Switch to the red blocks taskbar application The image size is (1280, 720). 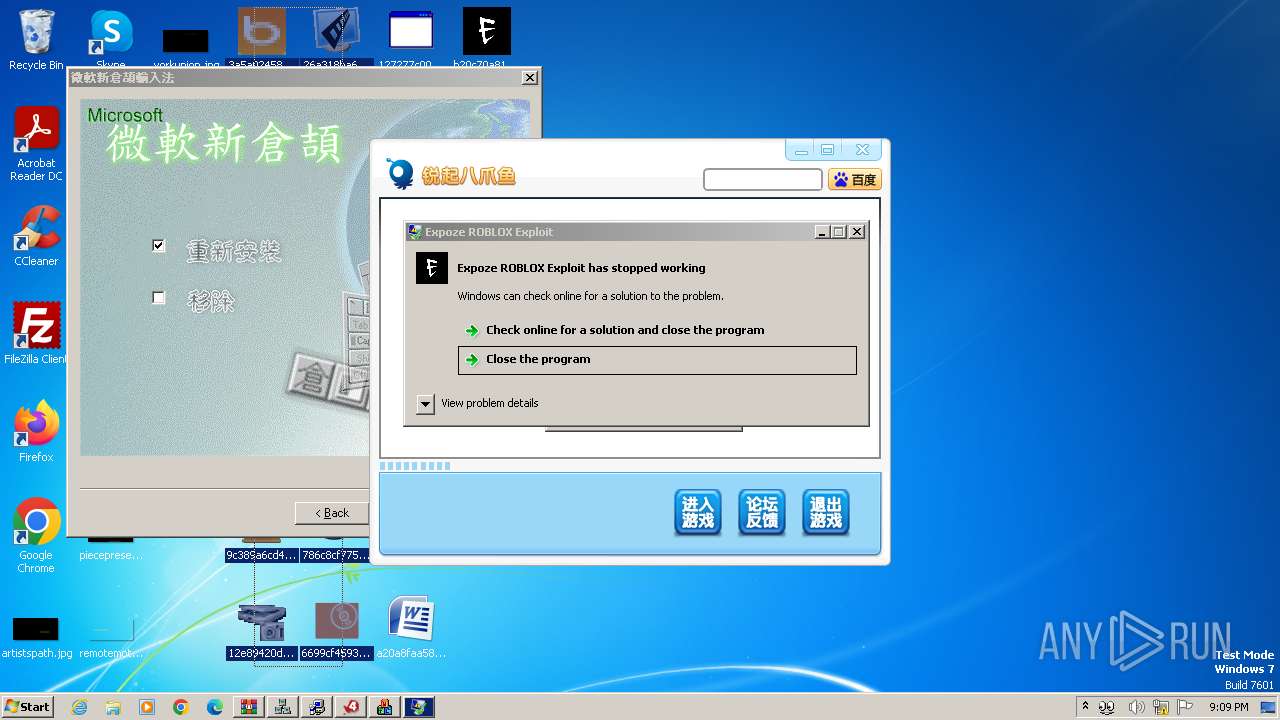point(249,707)
